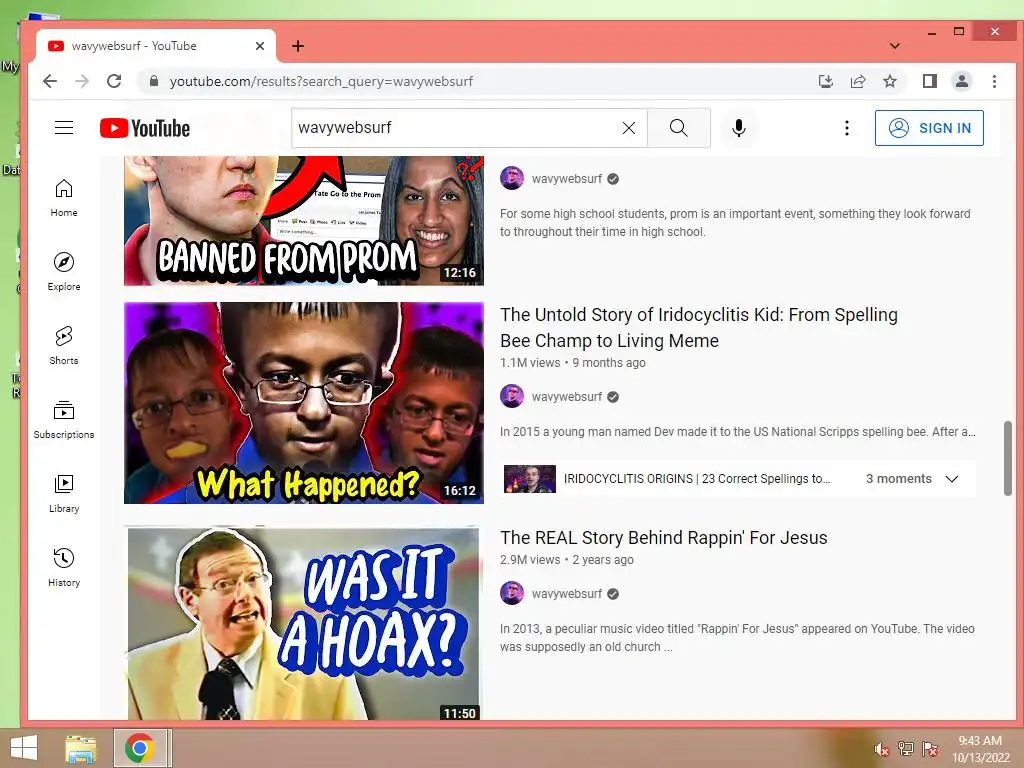Reload the current page
Screen dimensions: 1024x768
click(114, 81)
